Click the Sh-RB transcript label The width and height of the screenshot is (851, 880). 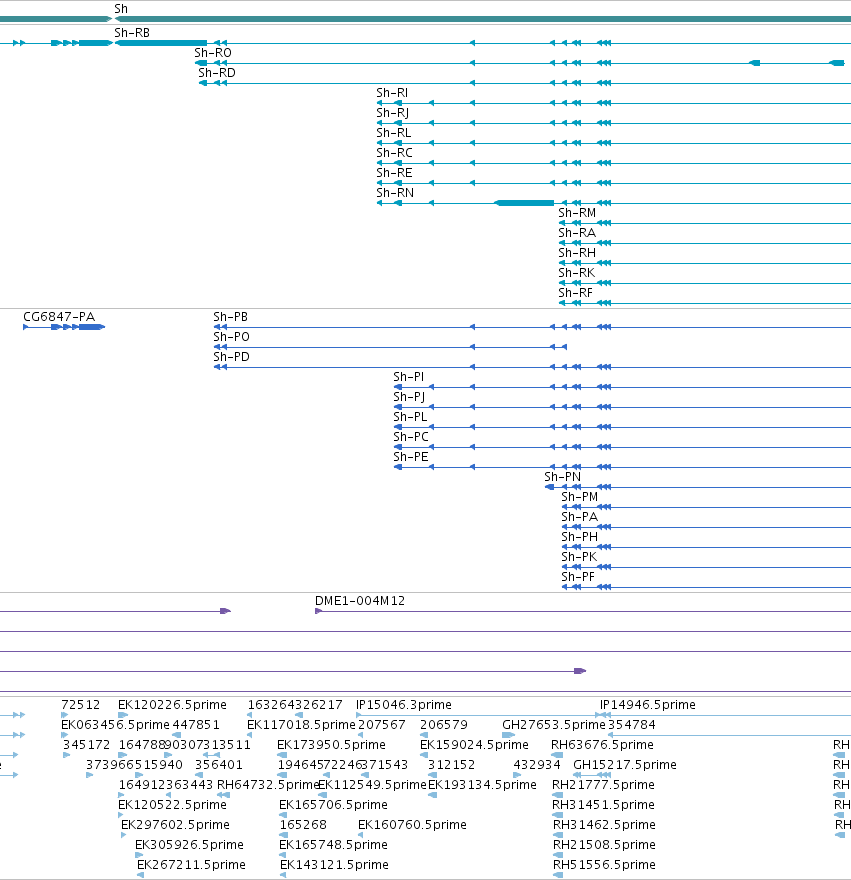tap(132, 33)
